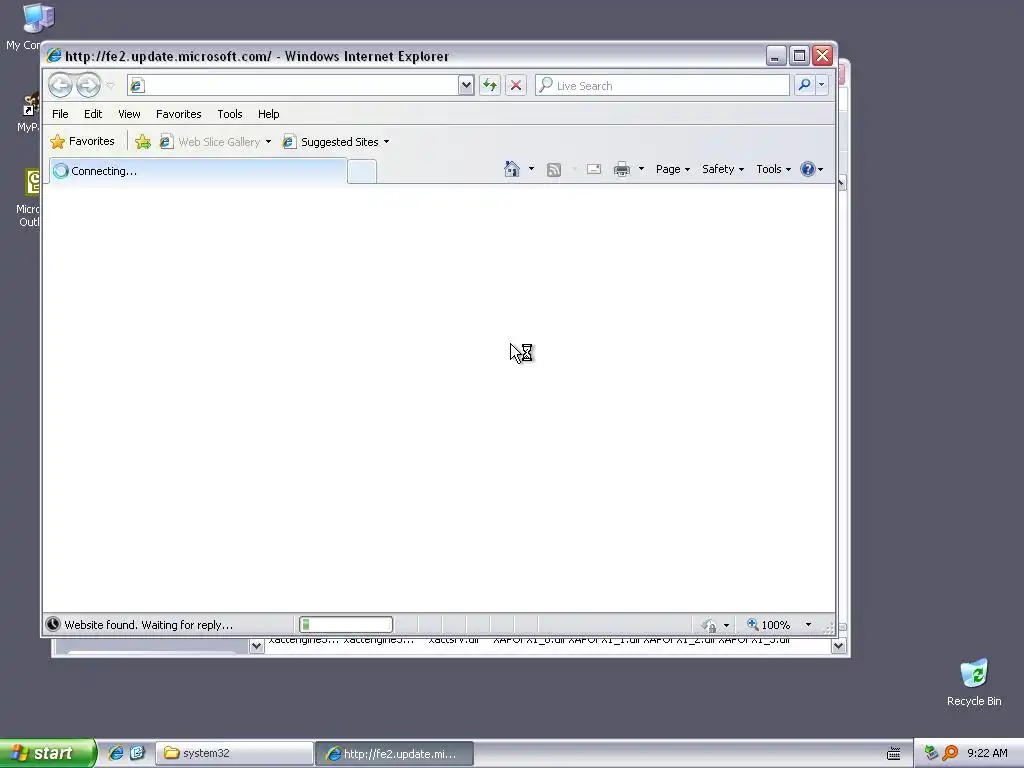The width and height of the screenshot is (1024, 768).
Task: Click the zoom level 100% button
Action: point(769,625)
